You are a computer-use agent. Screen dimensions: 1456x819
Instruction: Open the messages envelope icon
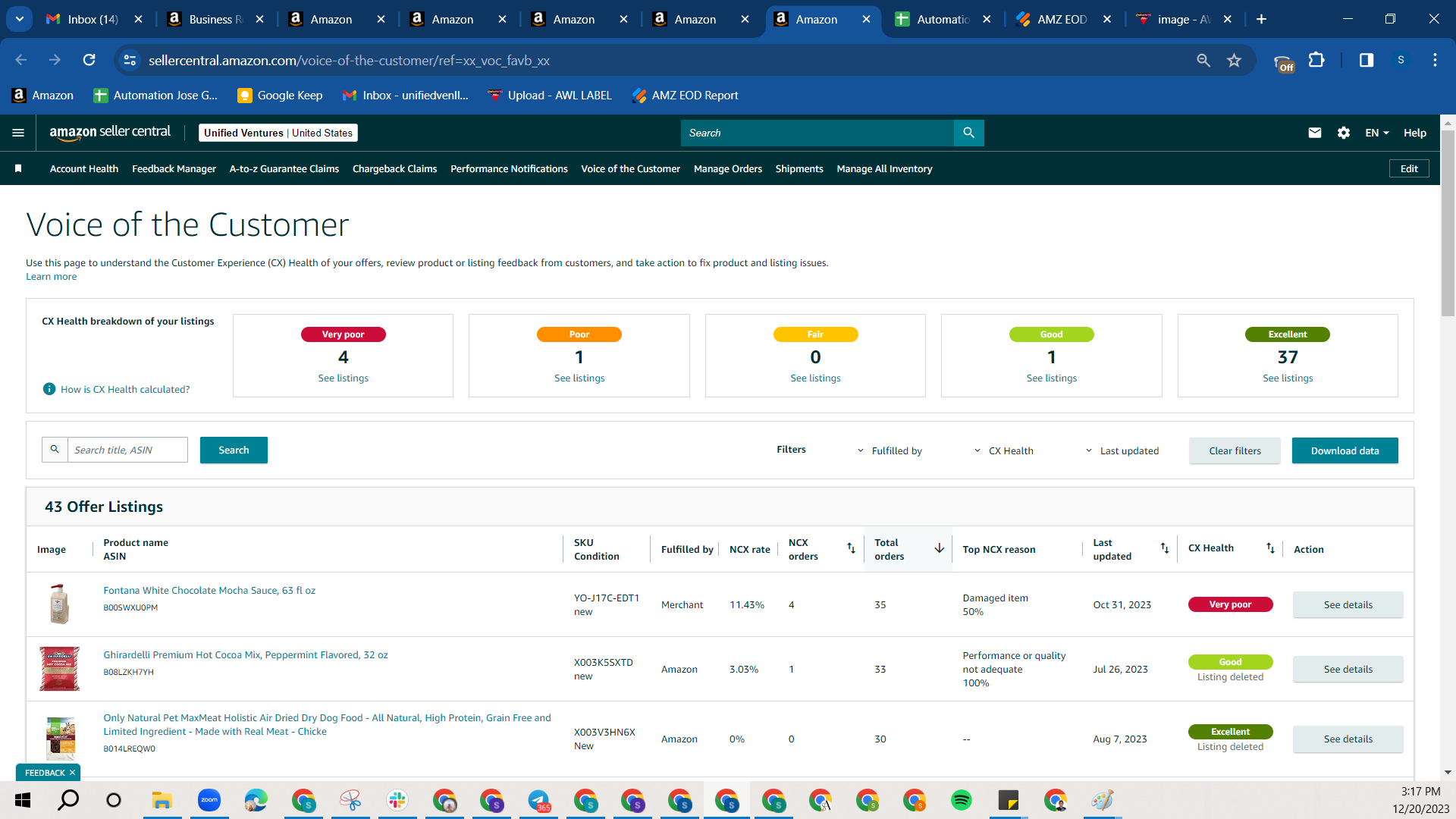point(1314,133)
